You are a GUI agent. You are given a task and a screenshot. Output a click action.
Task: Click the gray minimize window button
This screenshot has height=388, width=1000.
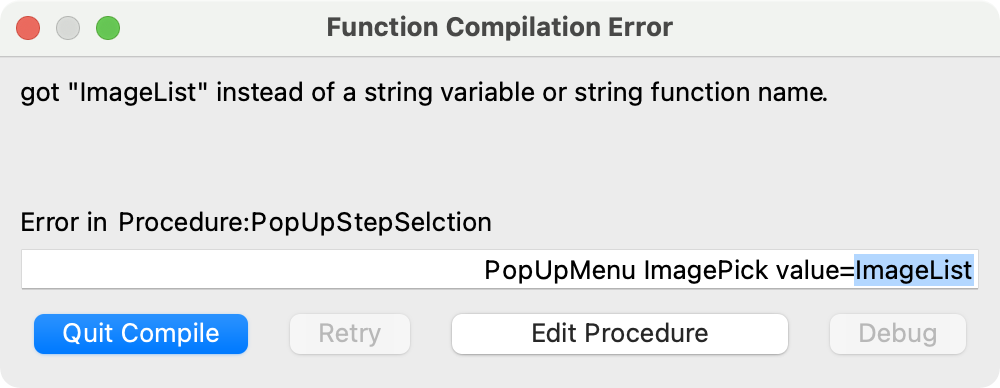click(68, 28)
